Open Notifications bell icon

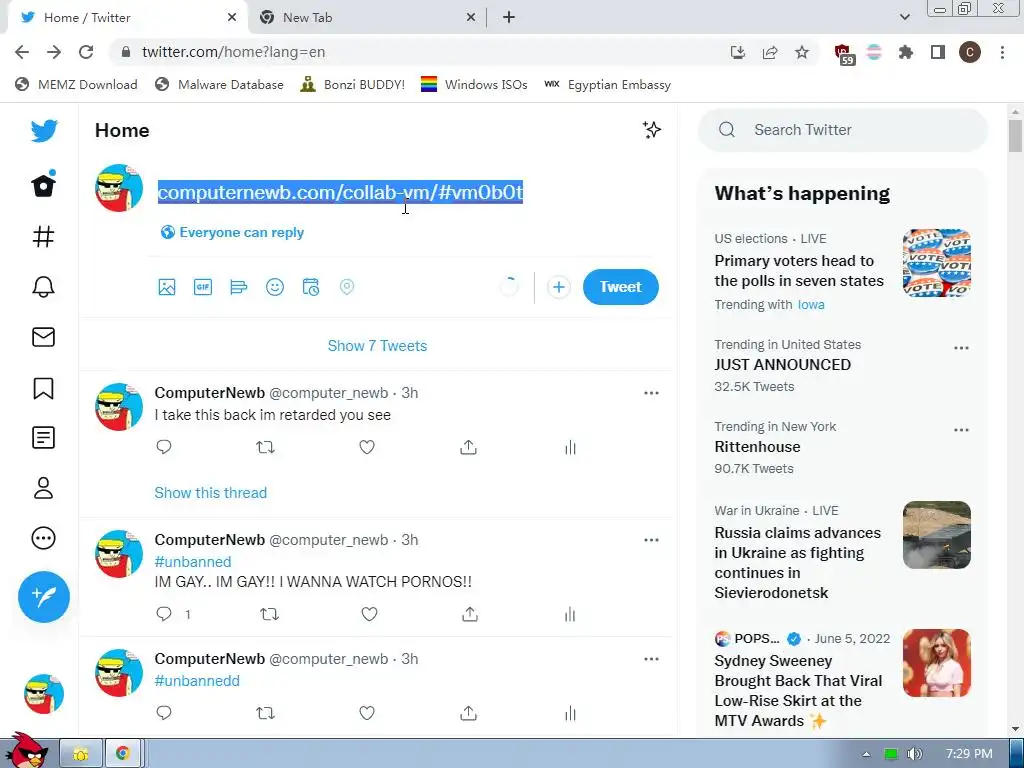point(44,287)
